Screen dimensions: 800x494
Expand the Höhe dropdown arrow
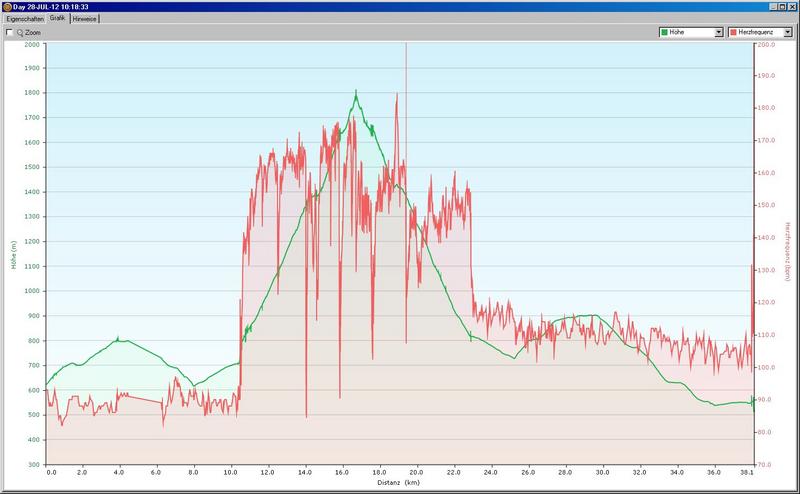coord(718,33)
